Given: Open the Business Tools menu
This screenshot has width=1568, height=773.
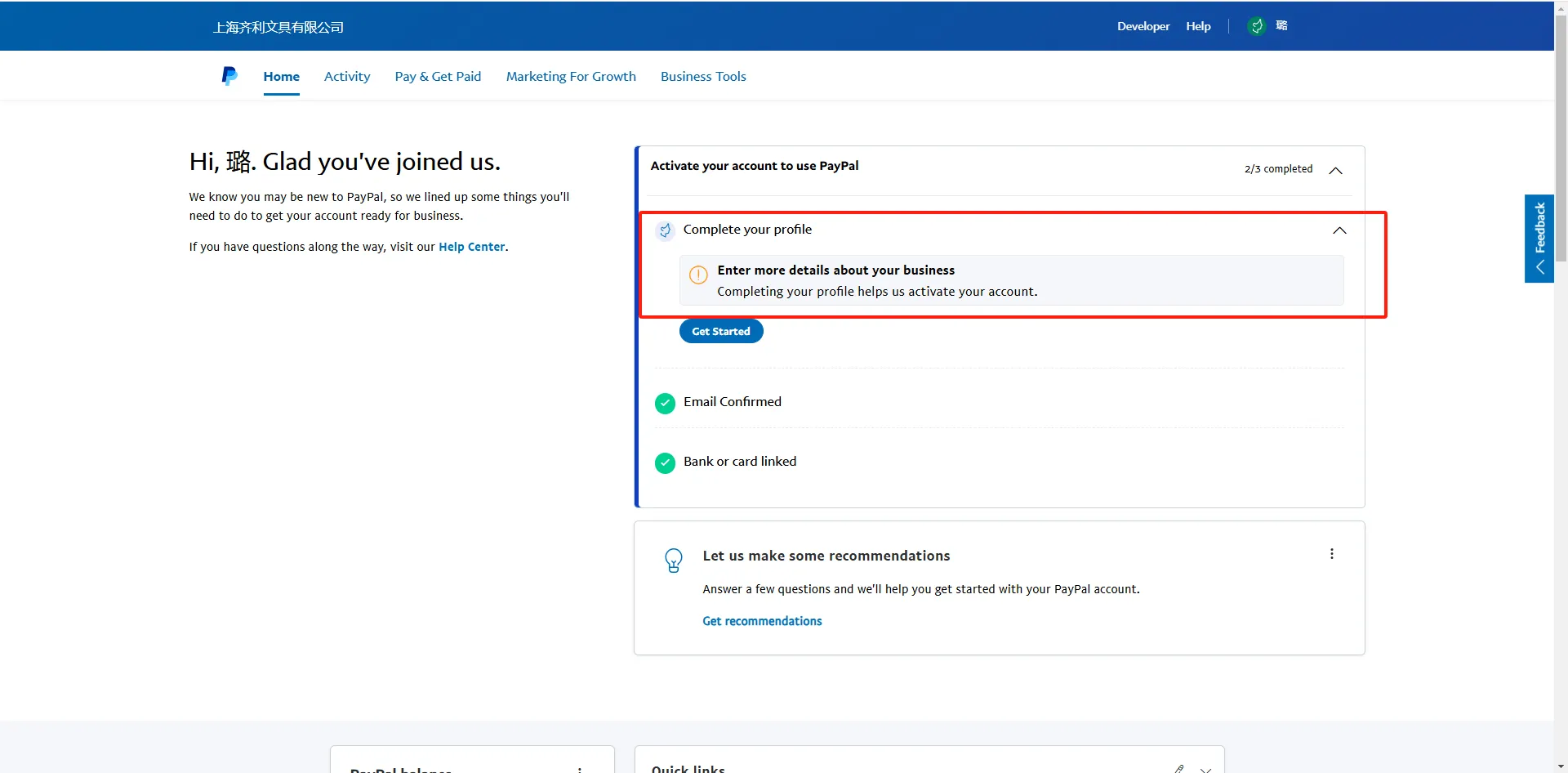Looking at the screenshot, I should click(703, 76).
